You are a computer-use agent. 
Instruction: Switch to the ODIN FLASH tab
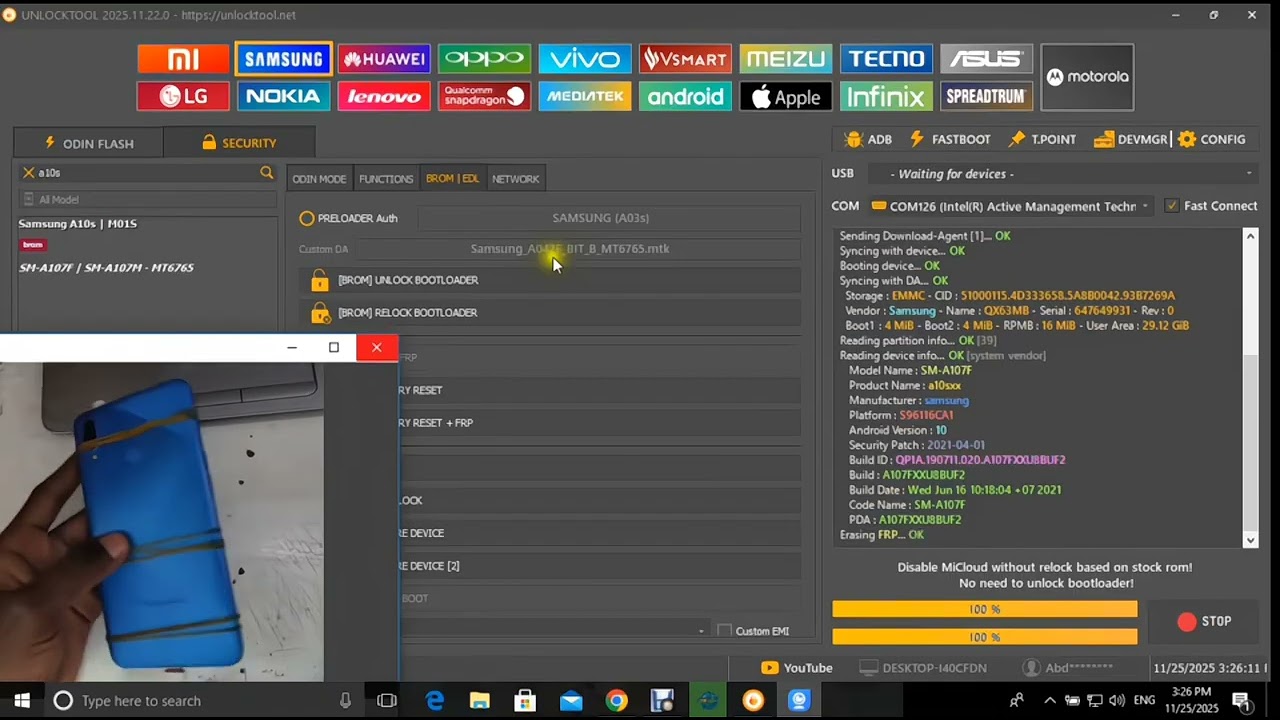click(x=88, y=143)
